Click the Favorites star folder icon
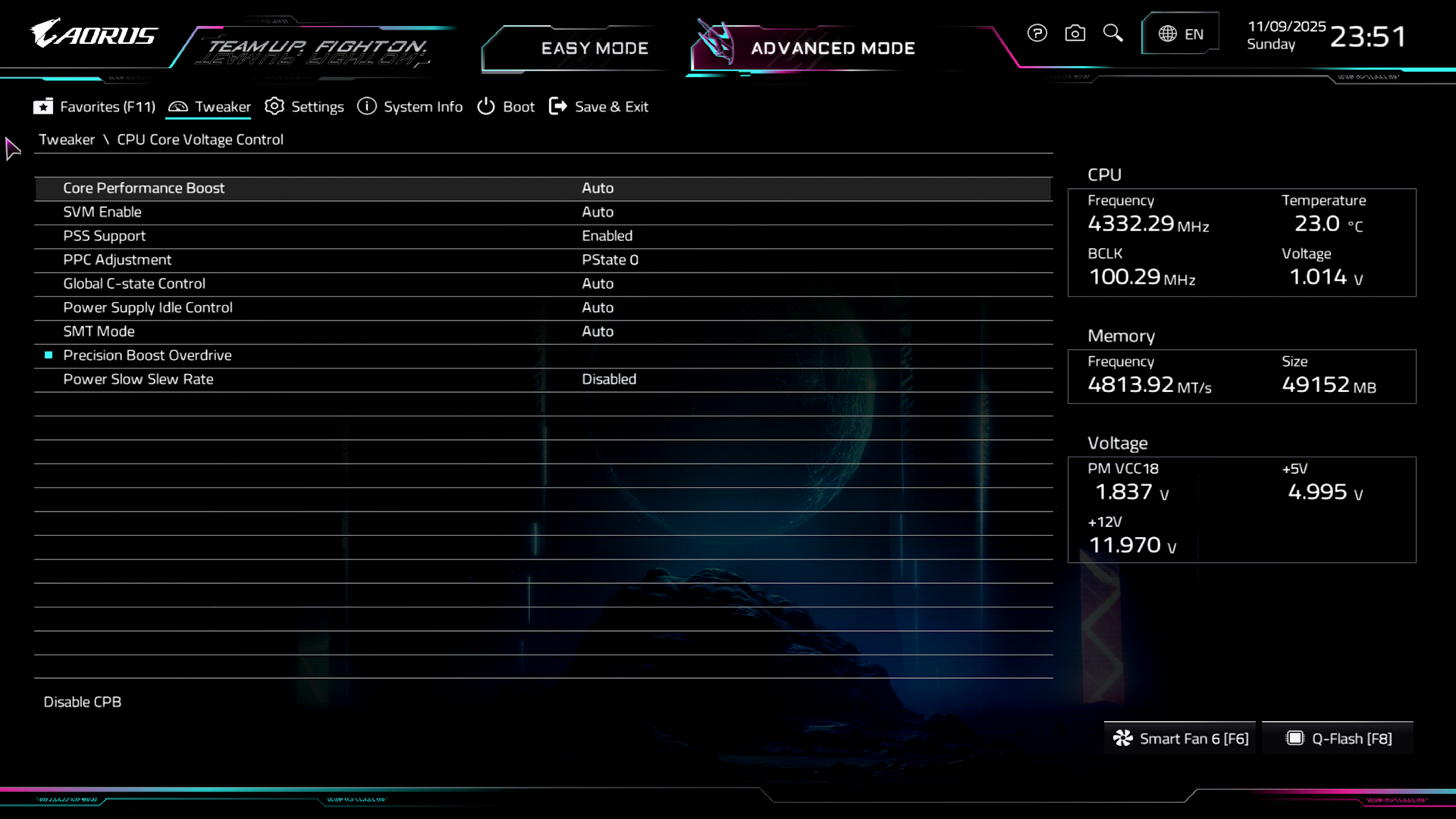 tap(43, 107)
